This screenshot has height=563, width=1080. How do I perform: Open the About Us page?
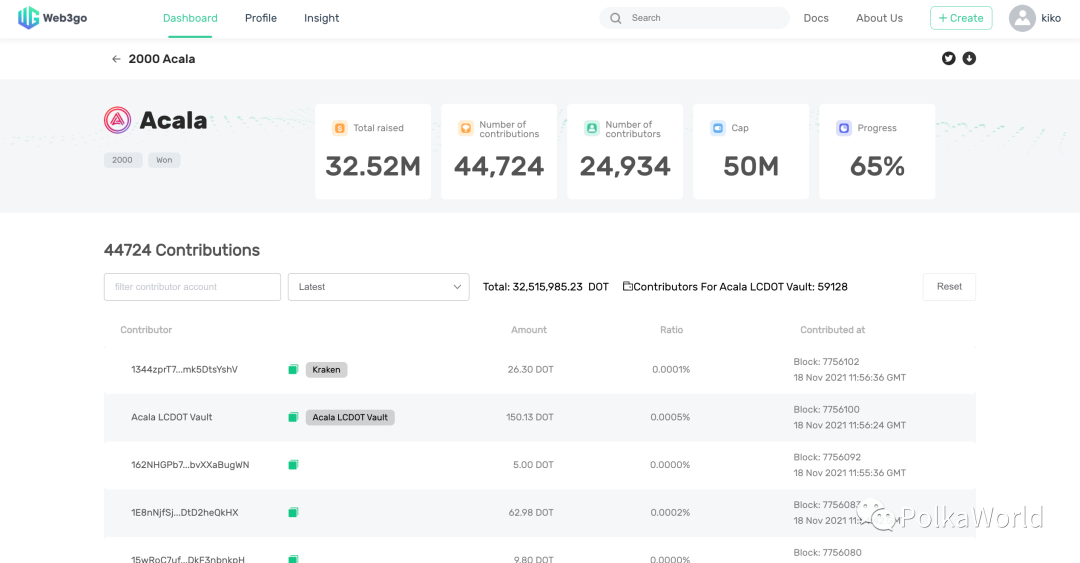coord(880,19)
